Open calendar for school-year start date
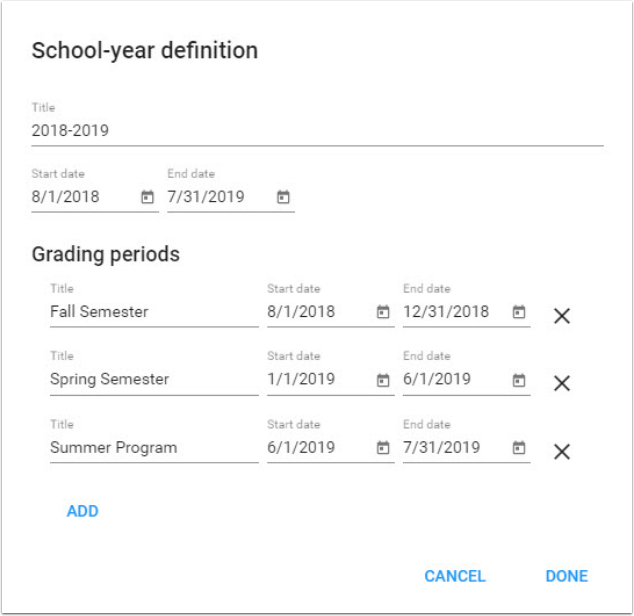The width and height of the screenshot is (634, 616). 147,197
